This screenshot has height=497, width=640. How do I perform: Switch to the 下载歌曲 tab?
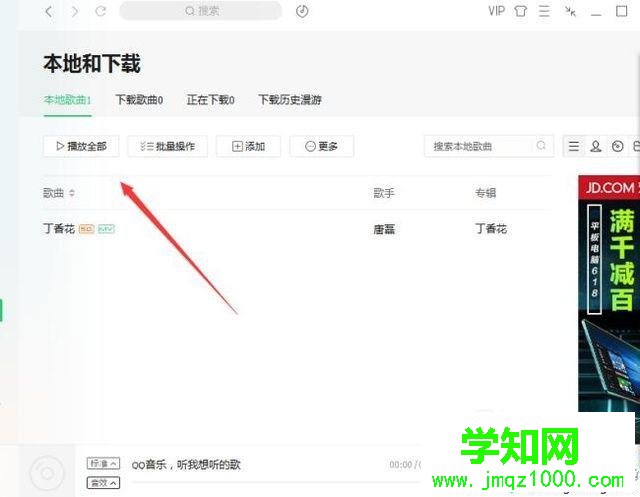tap(139, 100)
